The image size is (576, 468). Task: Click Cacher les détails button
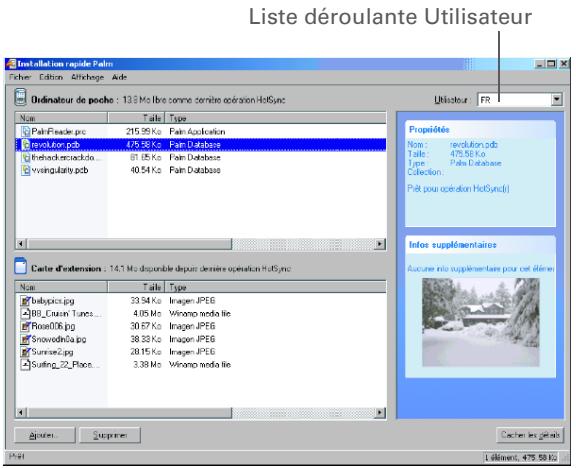click(530, 435)
